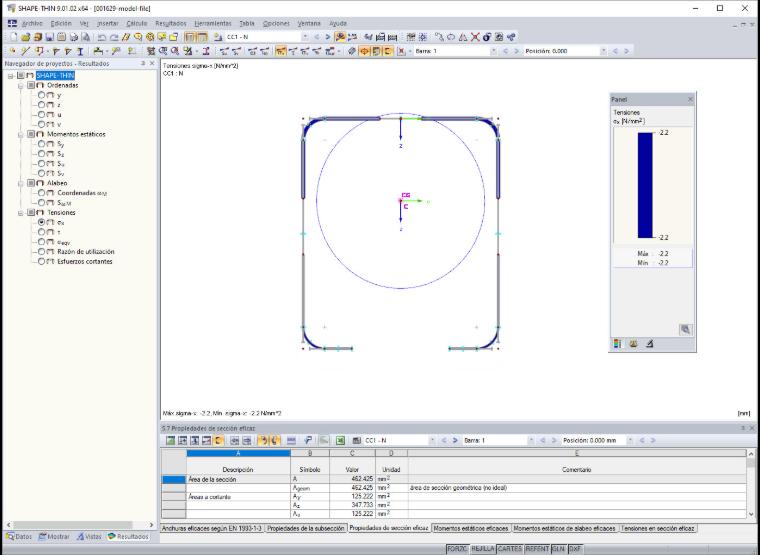This screenshot has width=760, height=555.
Task: Open the Posición: 0.000 dropdown in toolbar
Action: coord(603,51)
